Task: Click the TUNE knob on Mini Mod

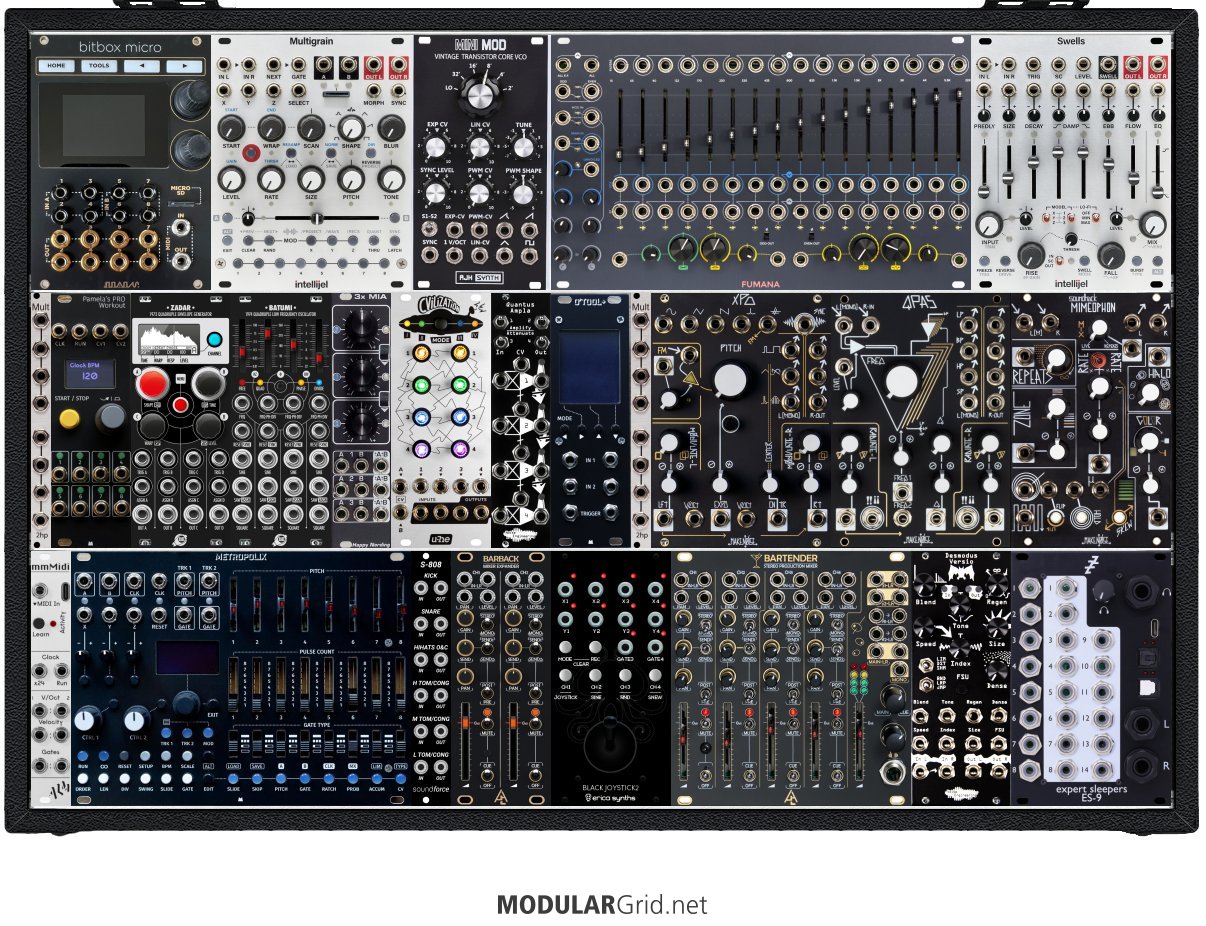Action: click(x=523, y=146)
